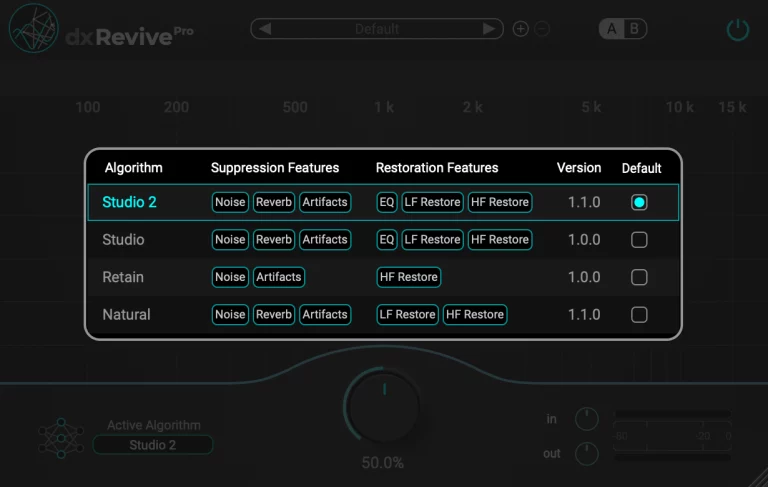The image size is (768, 487).
Task: Click Artifacts tag in Retain row
Action: 279,277
